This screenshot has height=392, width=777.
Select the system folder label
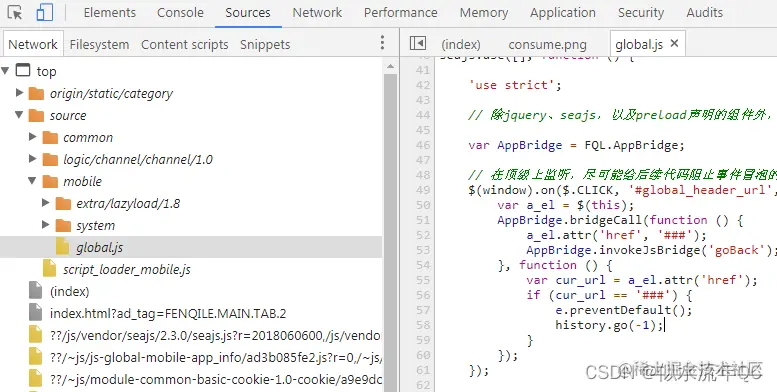pyautogui.click(x=95, y=225)
